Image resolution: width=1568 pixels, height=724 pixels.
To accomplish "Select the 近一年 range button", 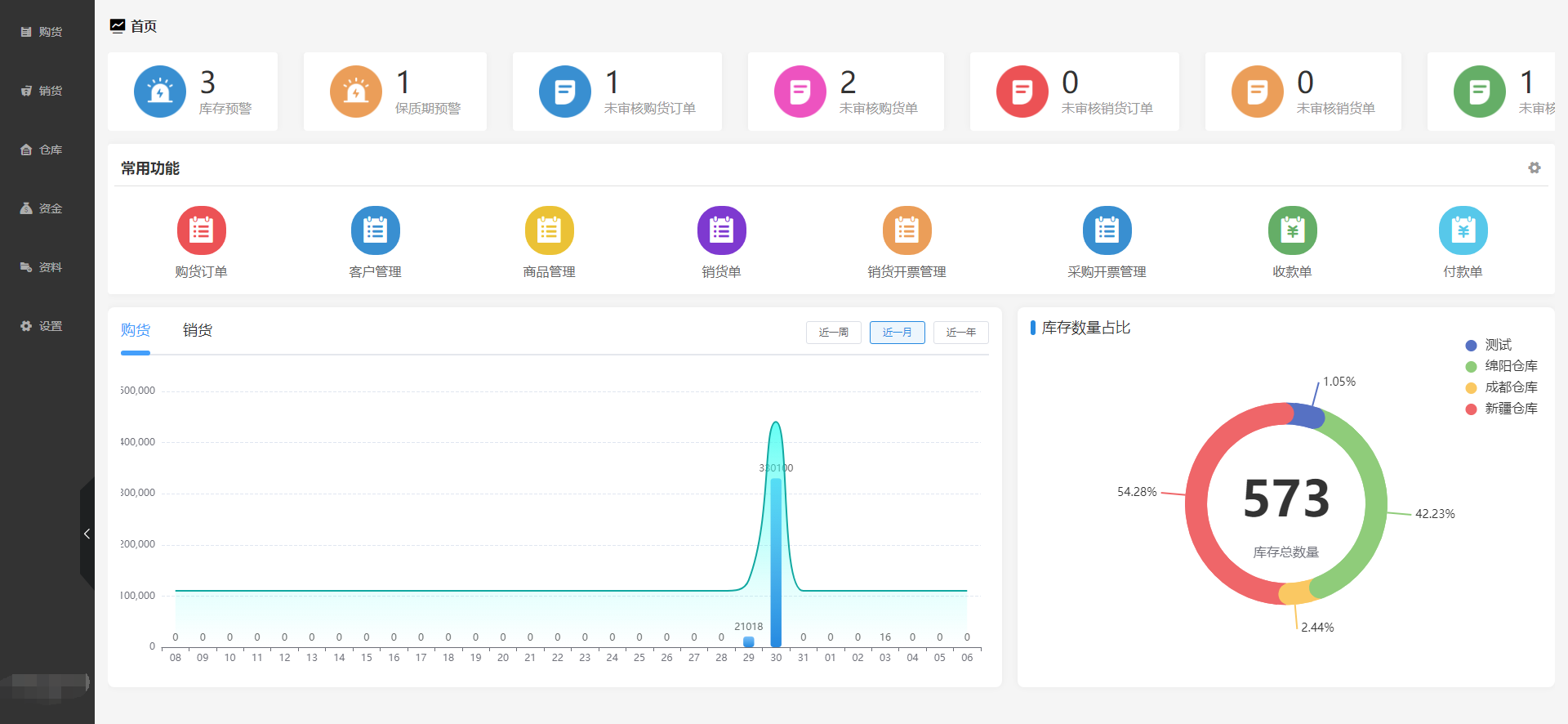I will click(961, 333).
